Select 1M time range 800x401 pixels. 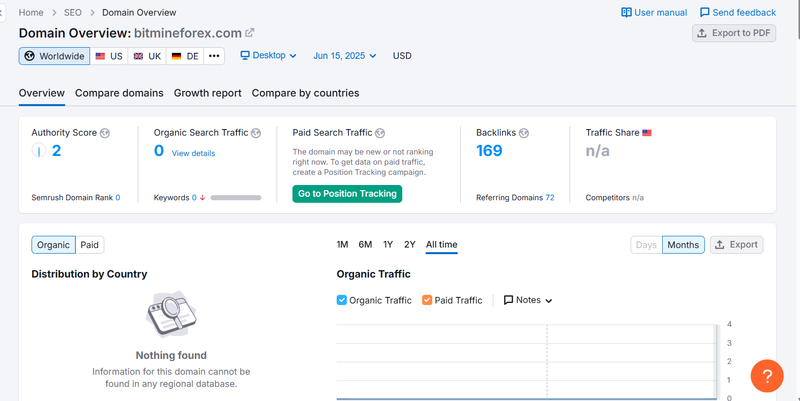(342, 244)
